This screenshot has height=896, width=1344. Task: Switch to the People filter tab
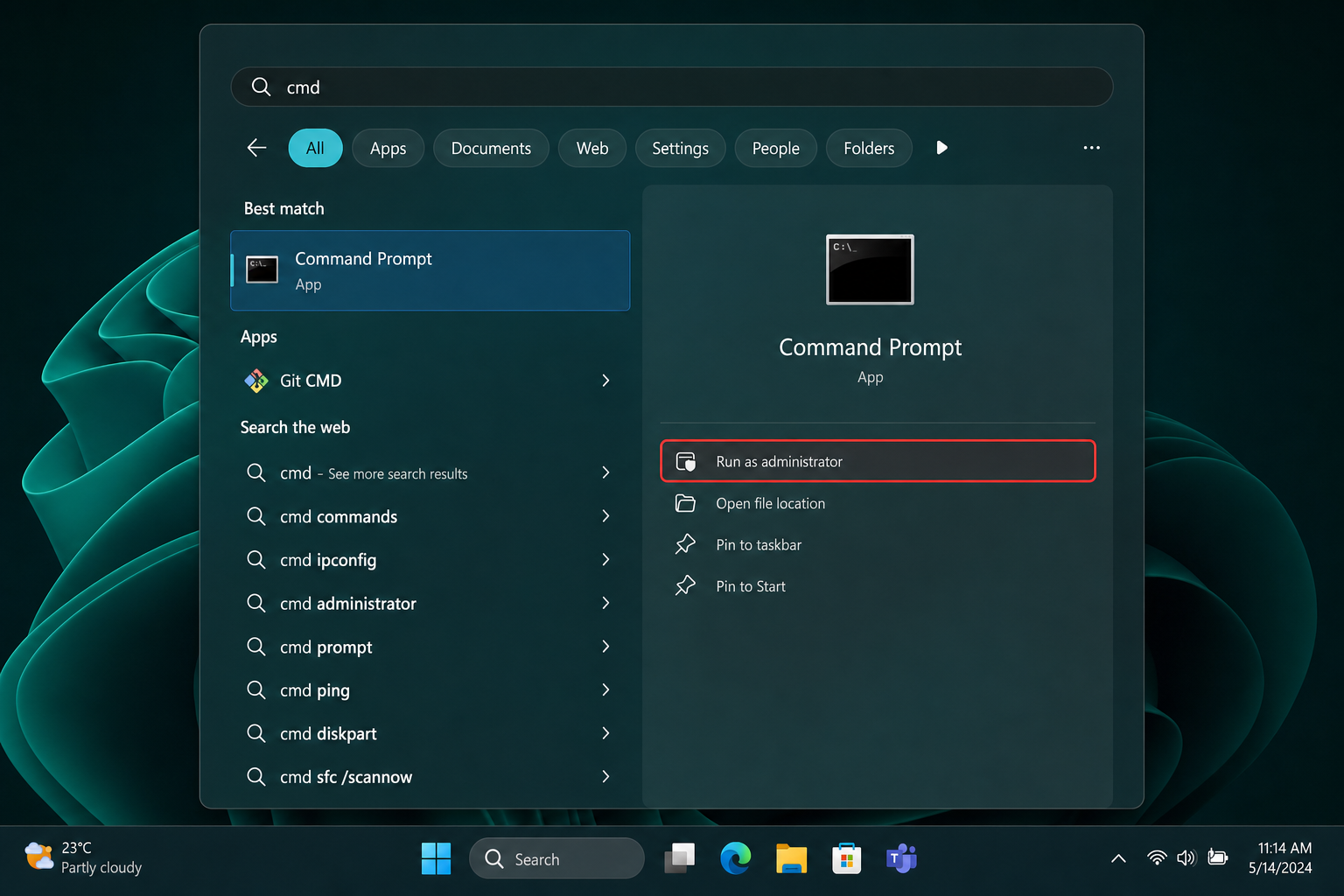point(775,148)
